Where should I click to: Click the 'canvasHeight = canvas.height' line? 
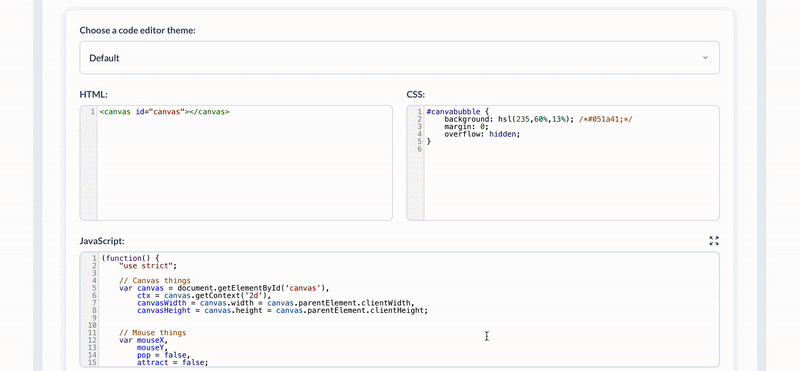[x=283, y=310]
